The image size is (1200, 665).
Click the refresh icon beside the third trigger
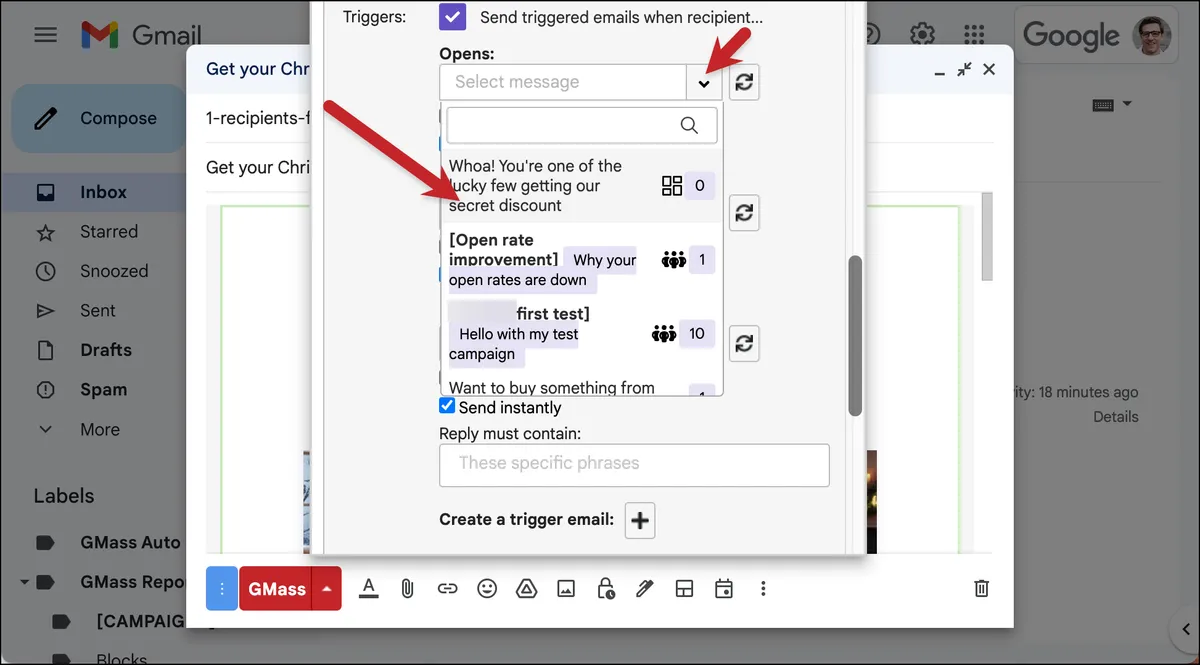pyautogui.click(x=743, y=343)
